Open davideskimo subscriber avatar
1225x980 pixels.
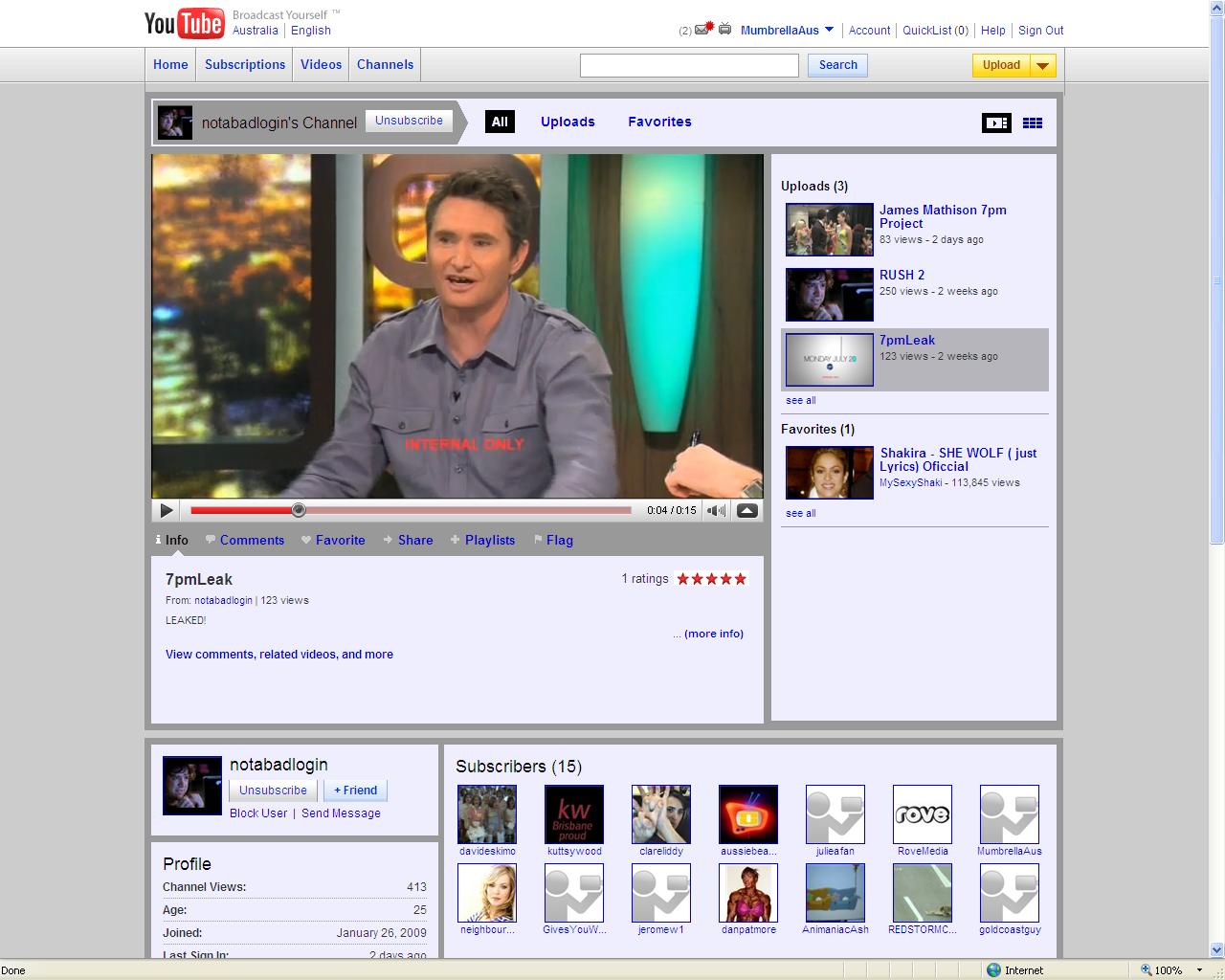[487, 814]
